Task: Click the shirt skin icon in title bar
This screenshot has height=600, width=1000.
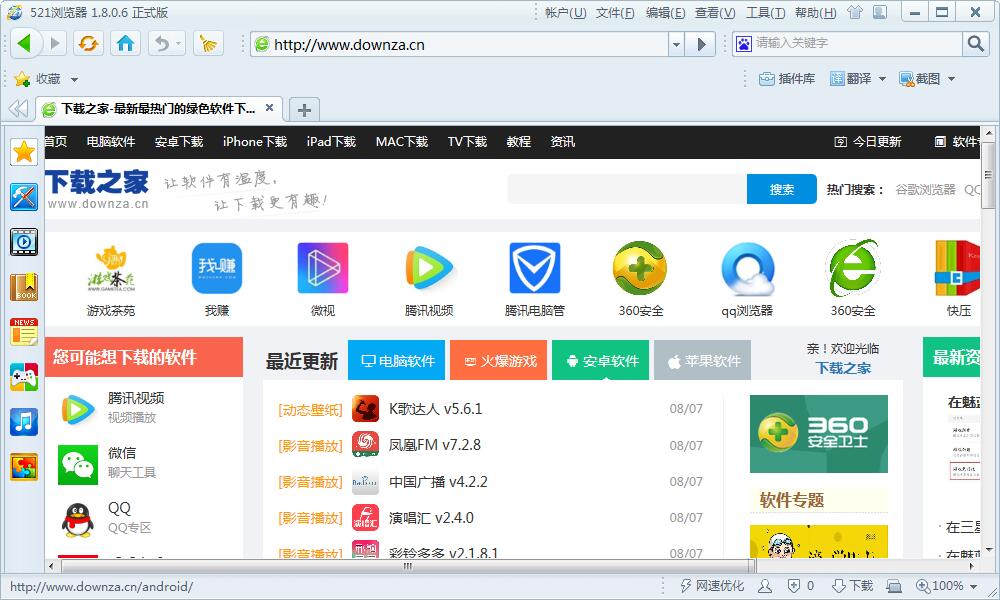Action: 855,12
